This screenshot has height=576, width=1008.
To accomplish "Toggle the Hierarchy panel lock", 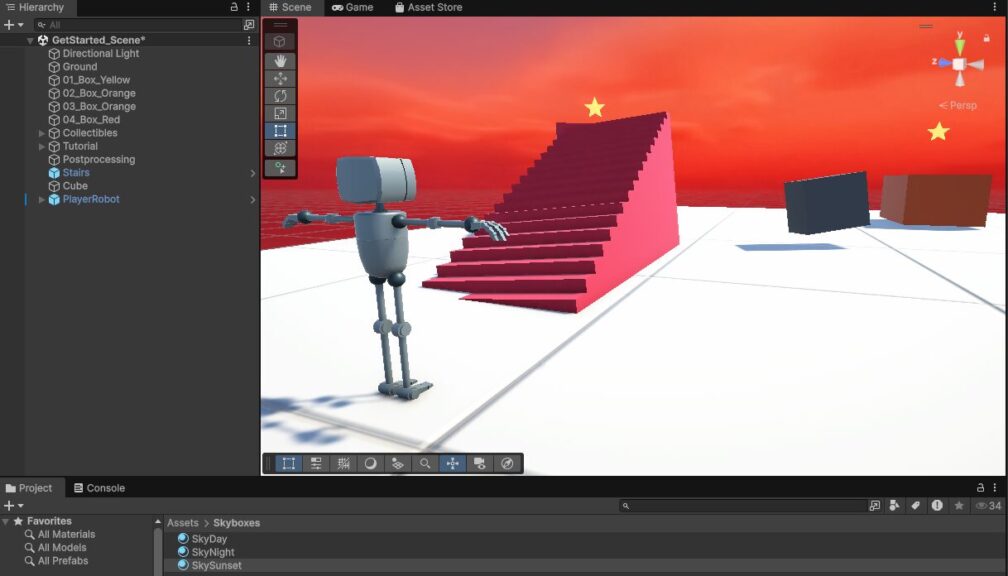I will 234,7.
